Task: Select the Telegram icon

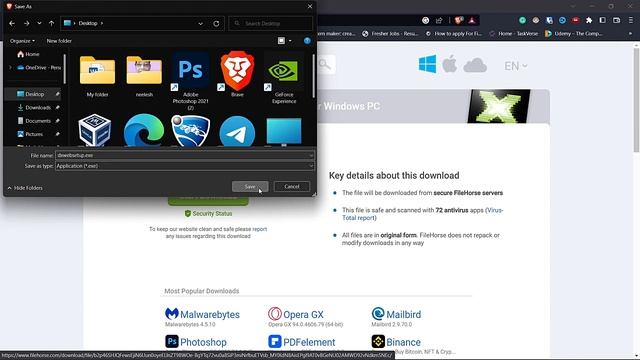Action: [237, 131]
